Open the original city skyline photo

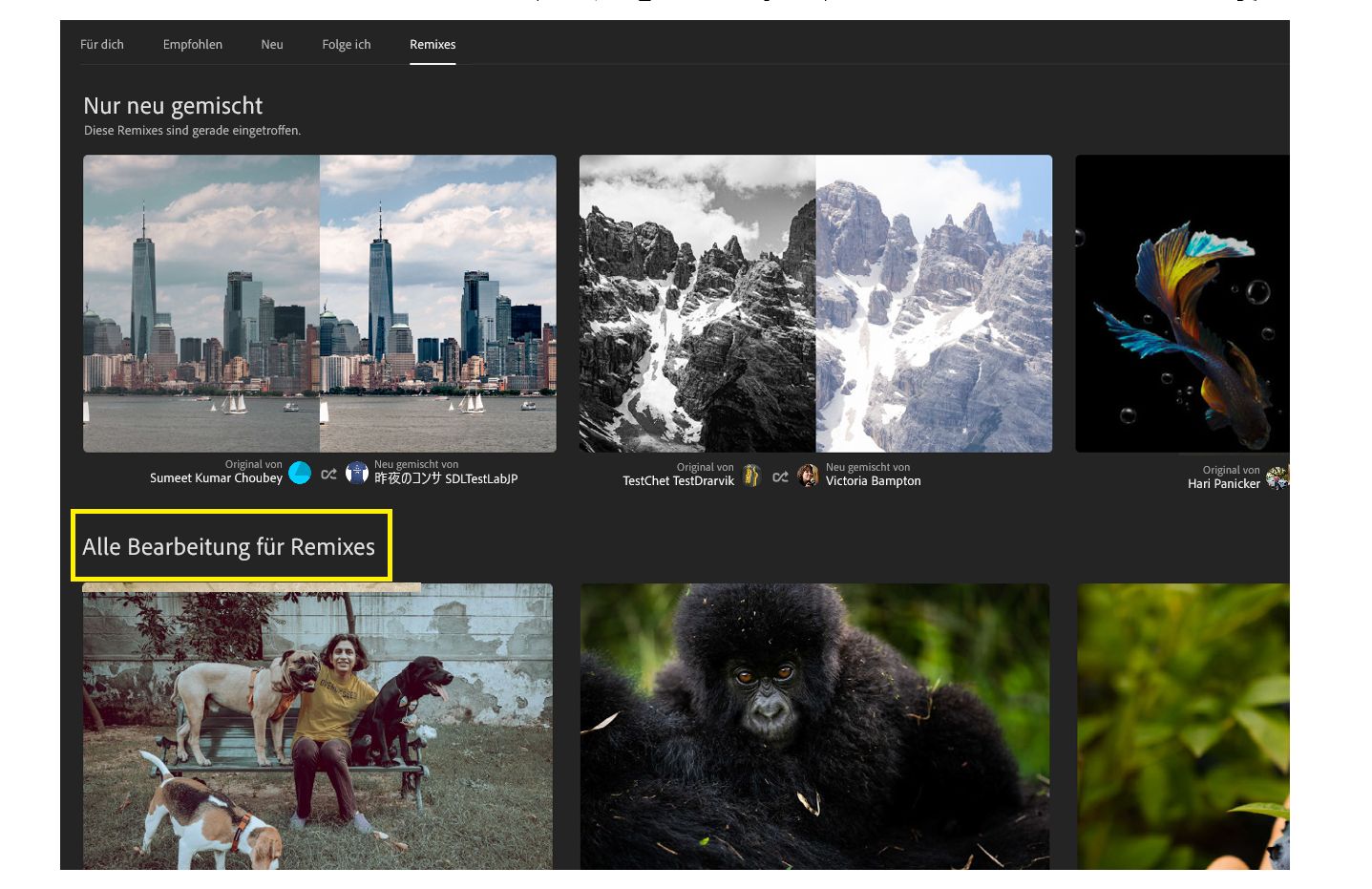[x=201, y=304]
